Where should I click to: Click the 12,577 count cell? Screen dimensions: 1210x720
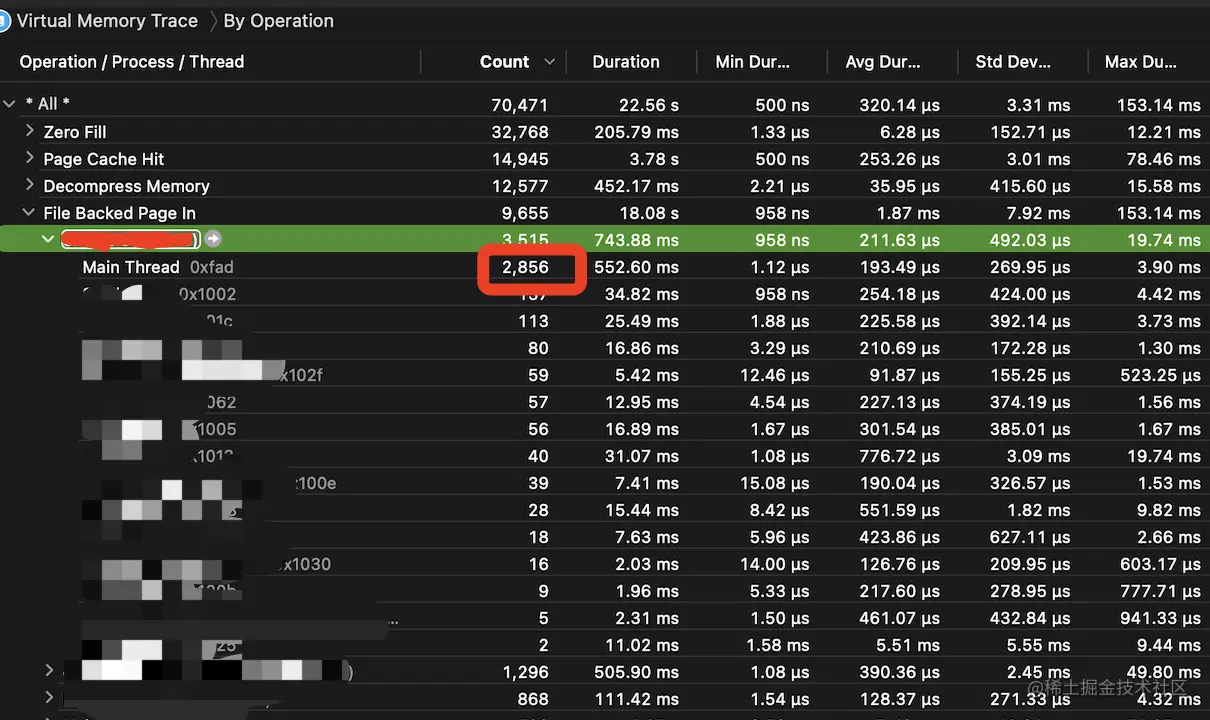[x=520, y=186]
